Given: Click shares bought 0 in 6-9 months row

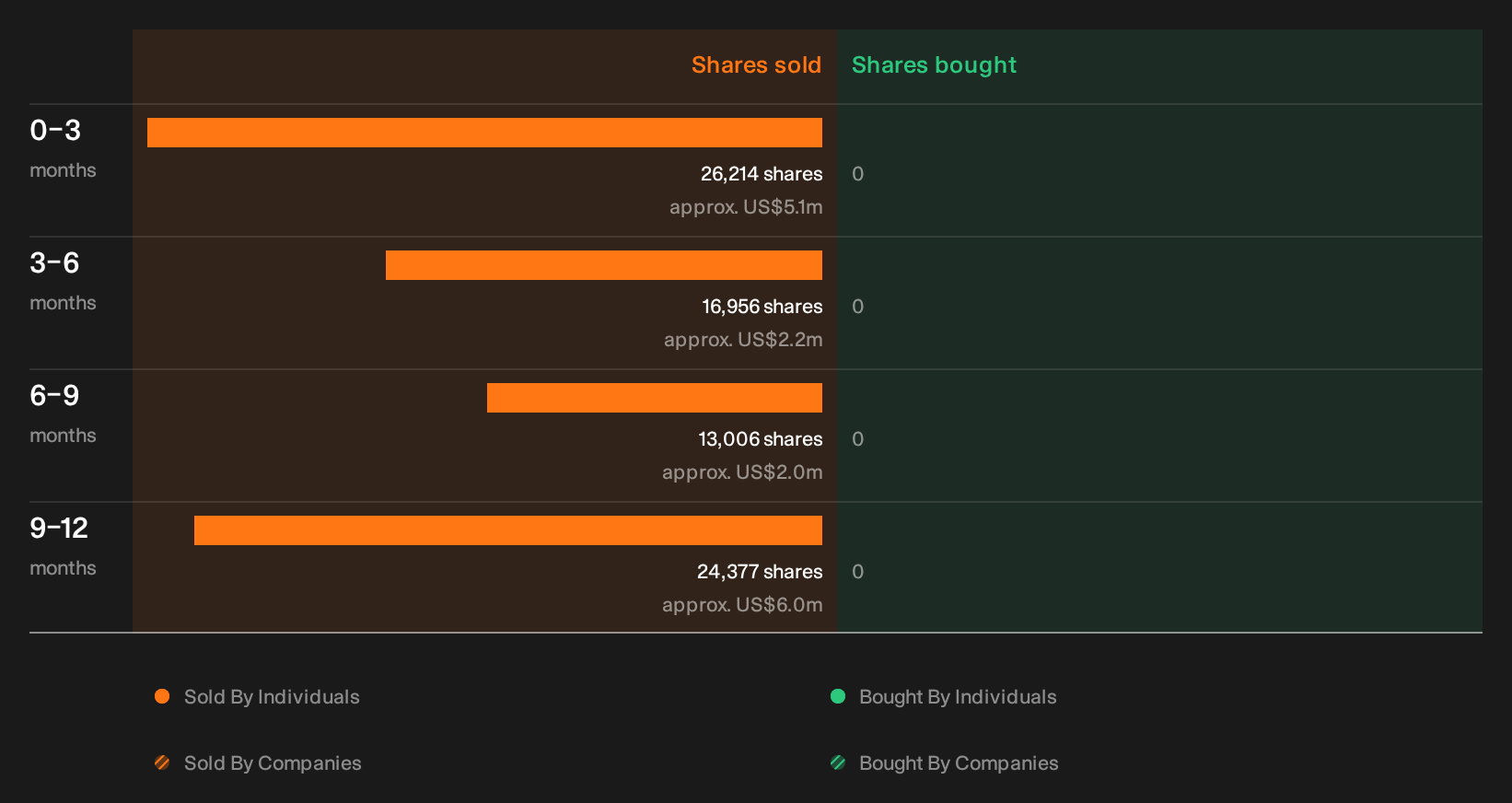Looking at the screenshot, I should pos(857,439).
